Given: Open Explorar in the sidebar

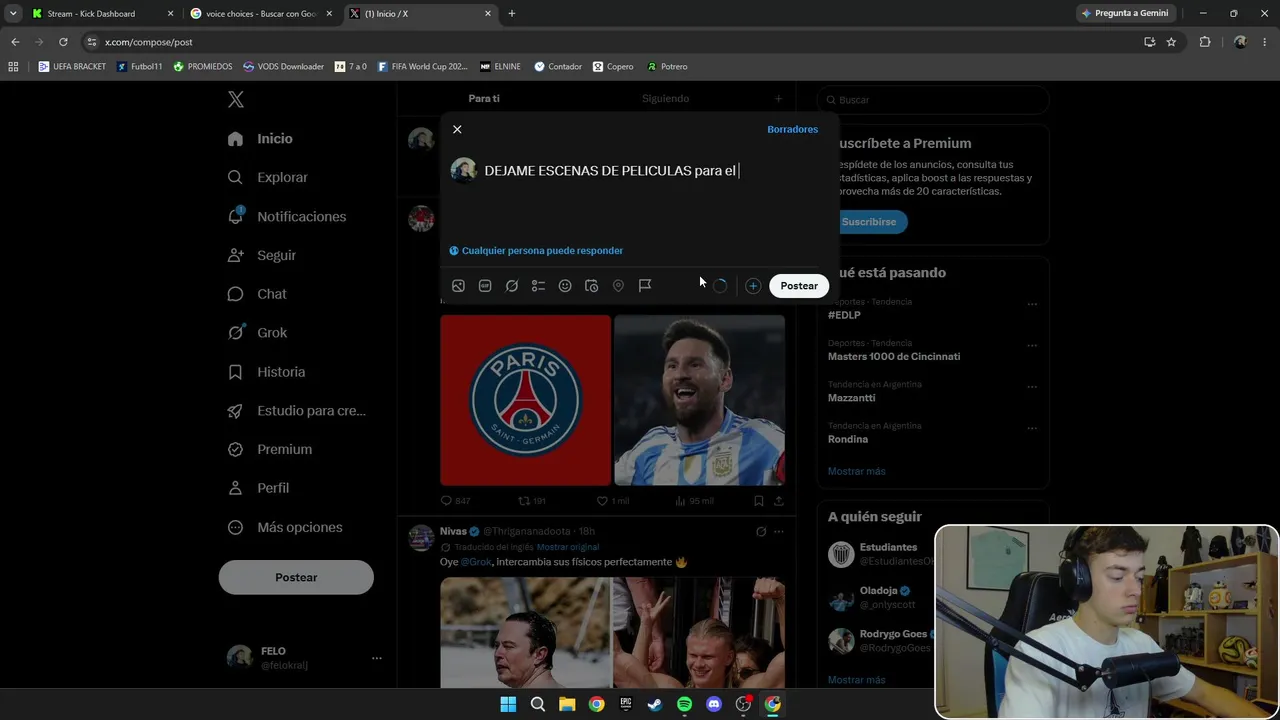Looking at the screenshot, I should [x=268, y=177].
